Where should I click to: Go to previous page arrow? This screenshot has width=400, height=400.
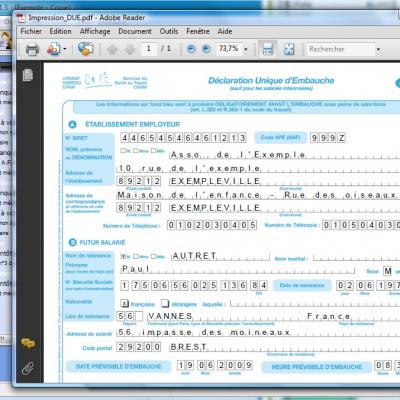pyautogui.click(x=112, y=49)
